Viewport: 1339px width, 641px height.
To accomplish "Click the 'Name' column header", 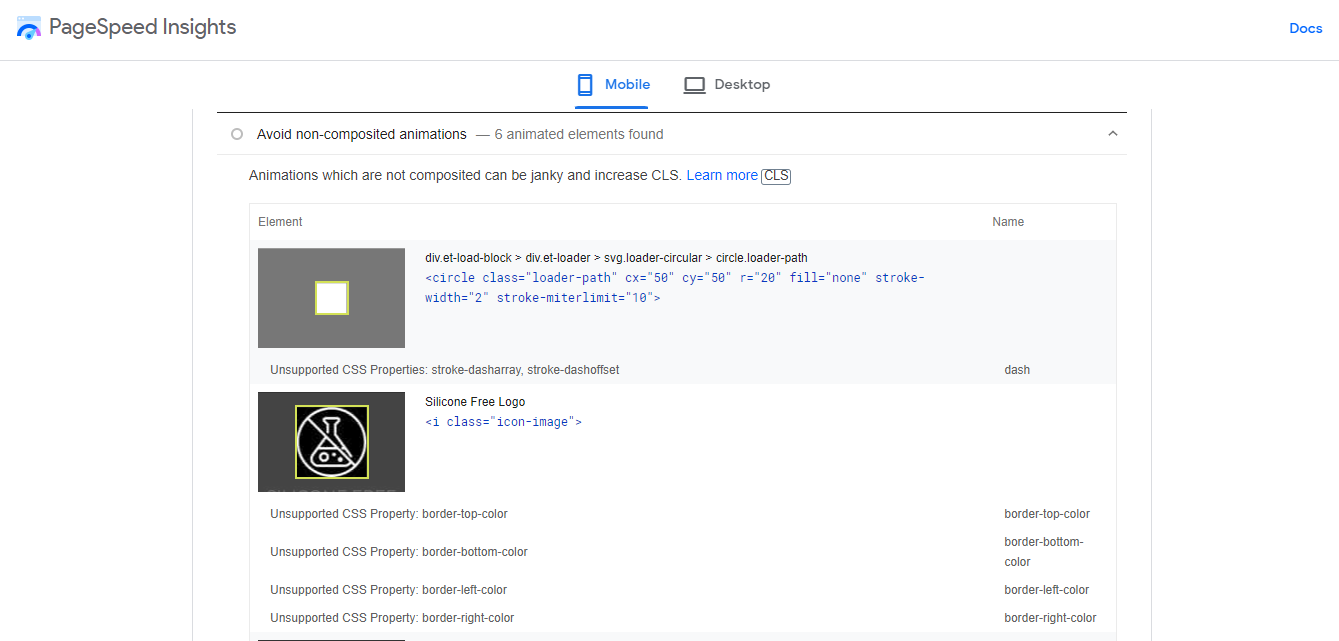I will click(x=1008, y=222).
